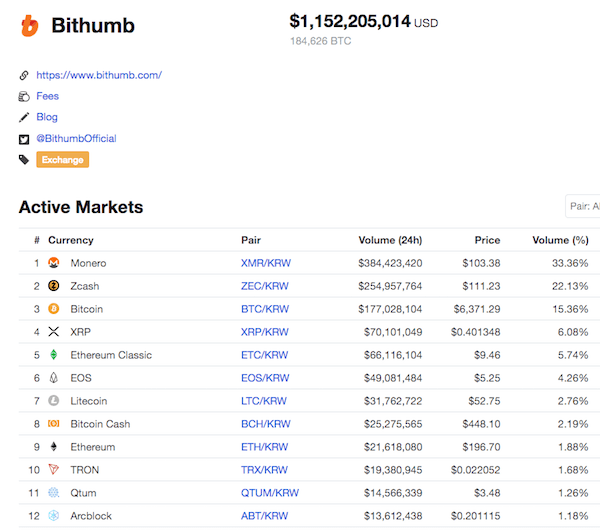Click the 184,626 BTC volume text
The width and height of the screenshot is (600, 530).
(x=320, y=41)
